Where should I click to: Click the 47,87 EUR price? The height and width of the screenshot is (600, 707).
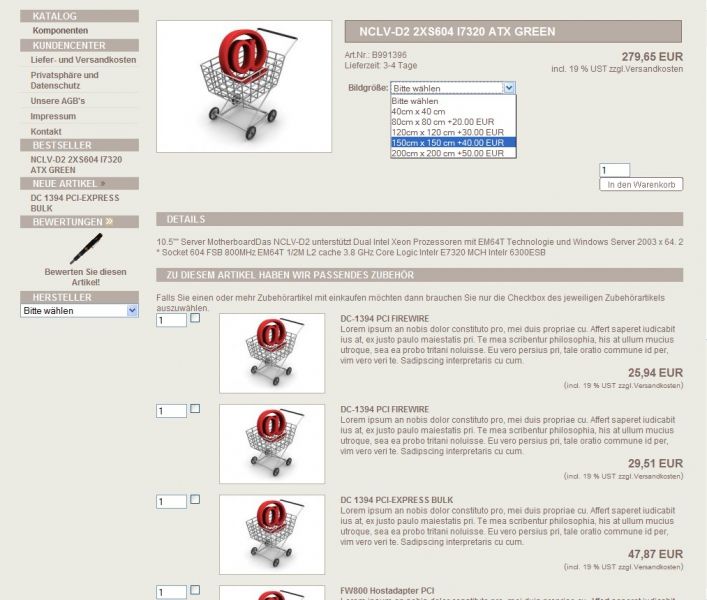[x=655, y=554]
